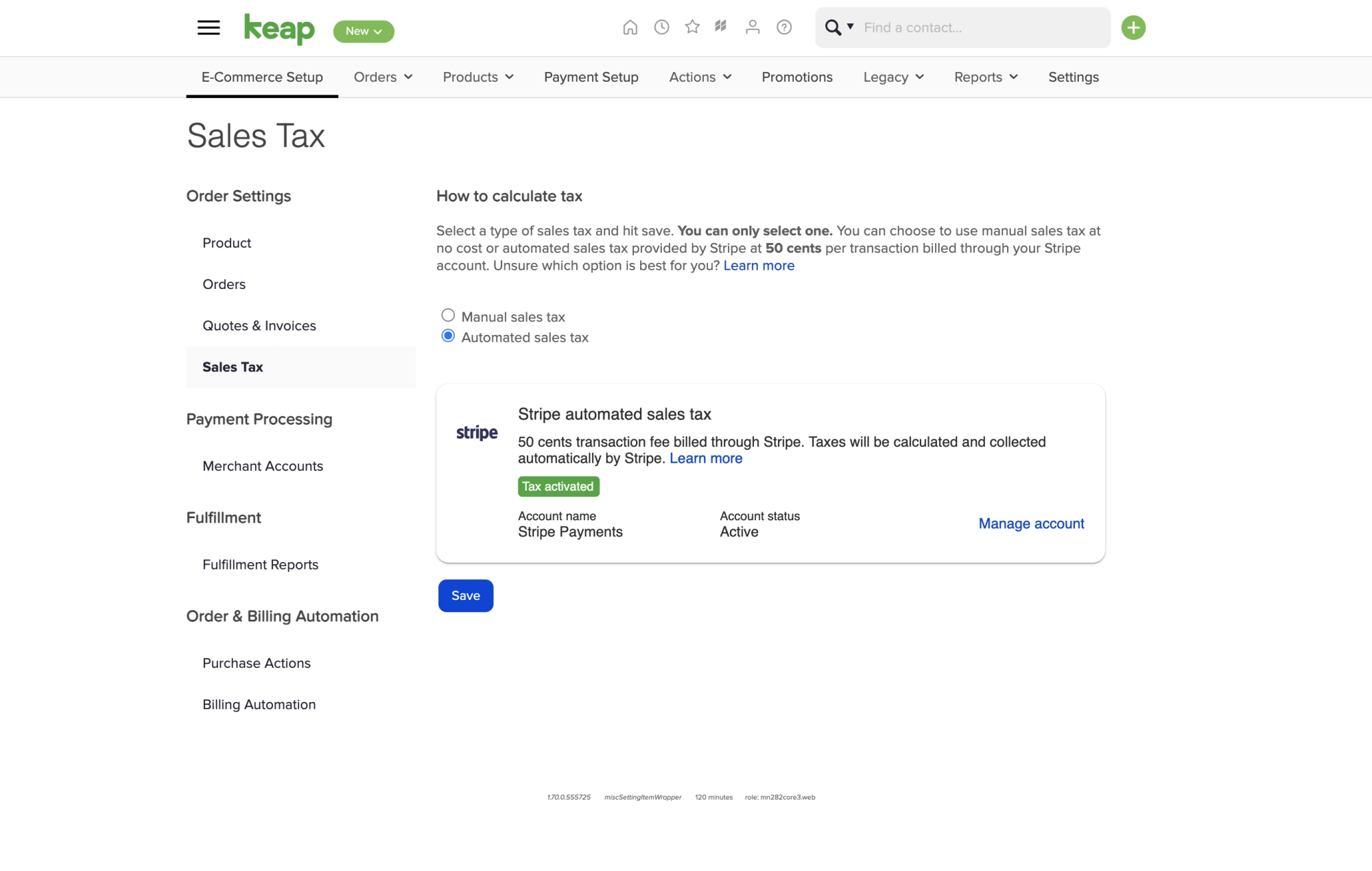The width and height of the screenshot is (1372, 871).
Task: Click the Order & Billing Automation header
Action: 283,616
